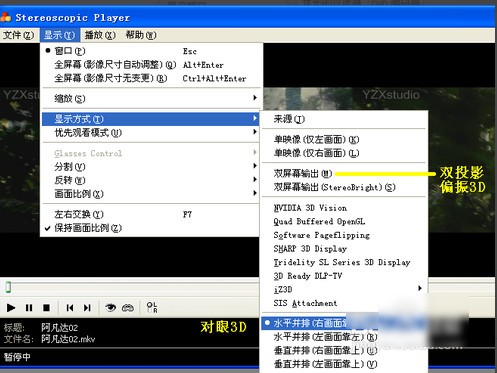Click the Stop playback button
This screenshot has height=373, width=497.
click(x=46, y=308)
